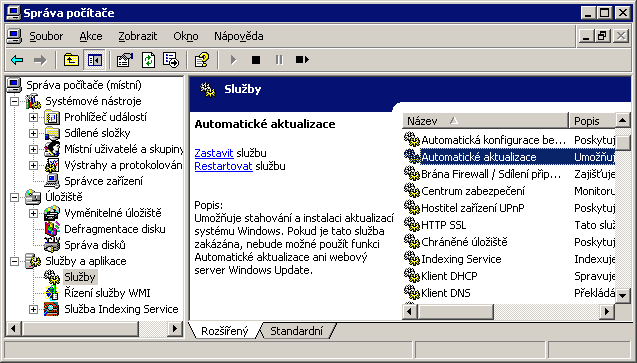The image size is (637, 363).
Task: Select Defragmentace disku in tree
Action: click(x=115, y=229)
